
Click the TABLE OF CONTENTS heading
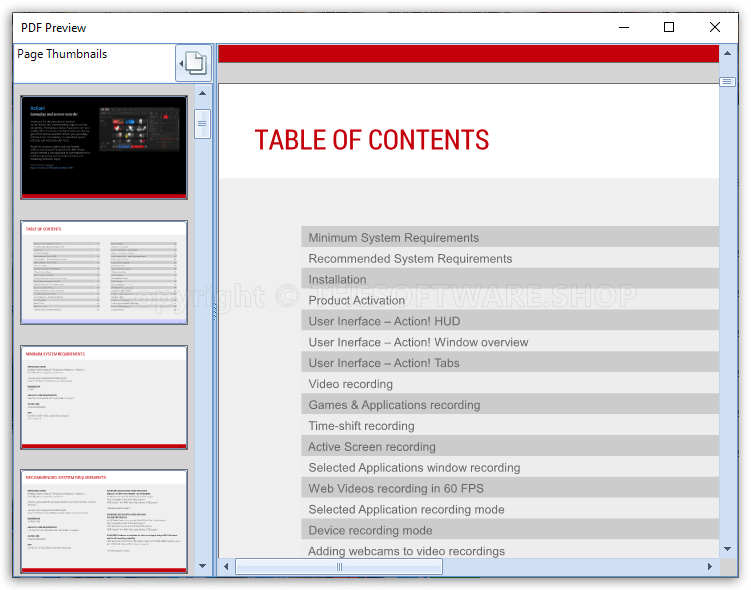tap(372, 140)
